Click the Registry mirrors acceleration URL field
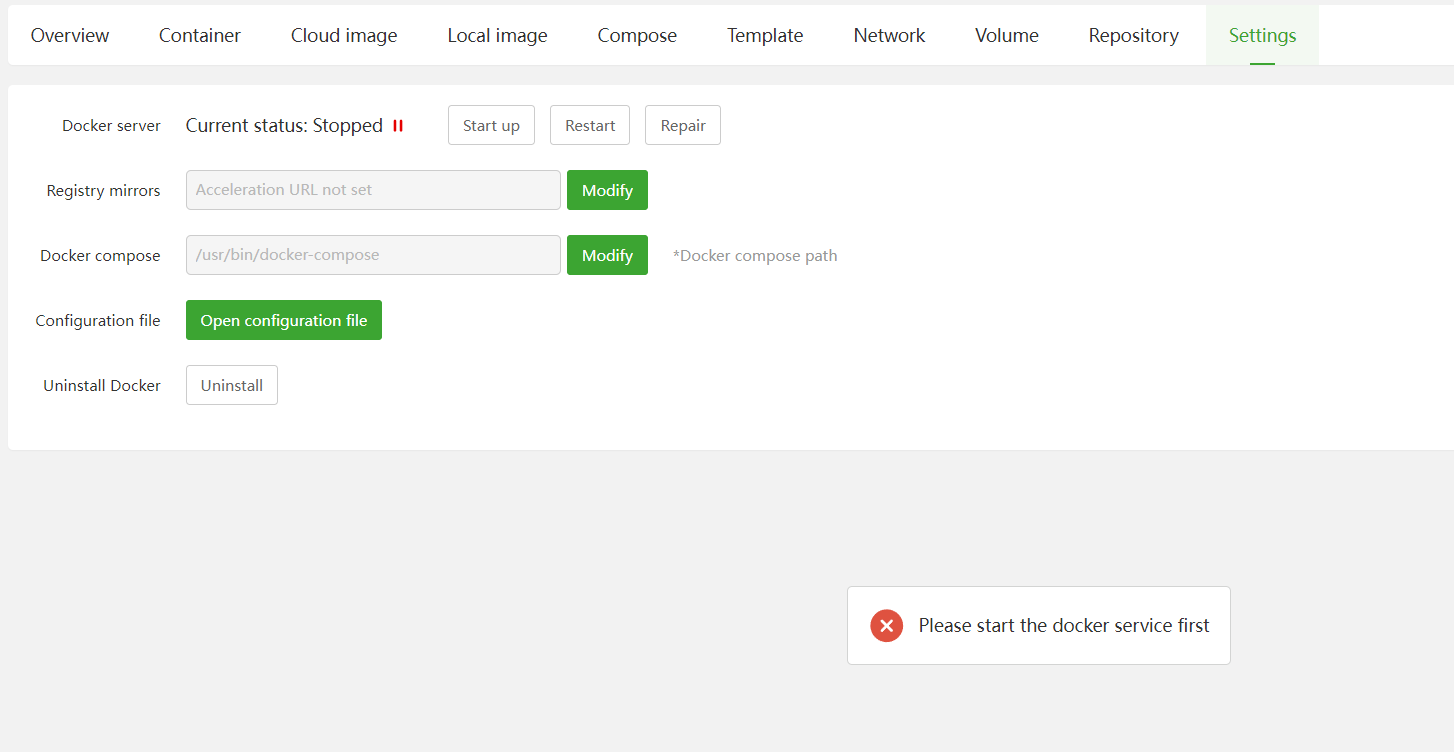The height and width of the screenshot is (752, 1454). point(373,190)
